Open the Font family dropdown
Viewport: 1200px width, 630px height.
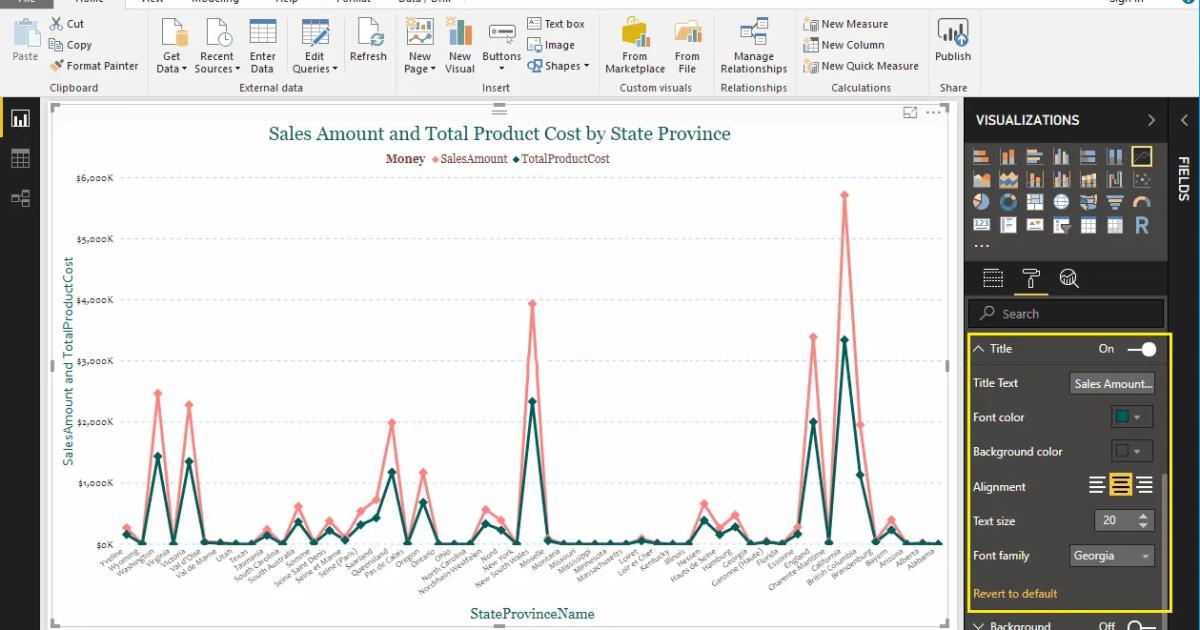[x=1111, y=555]
